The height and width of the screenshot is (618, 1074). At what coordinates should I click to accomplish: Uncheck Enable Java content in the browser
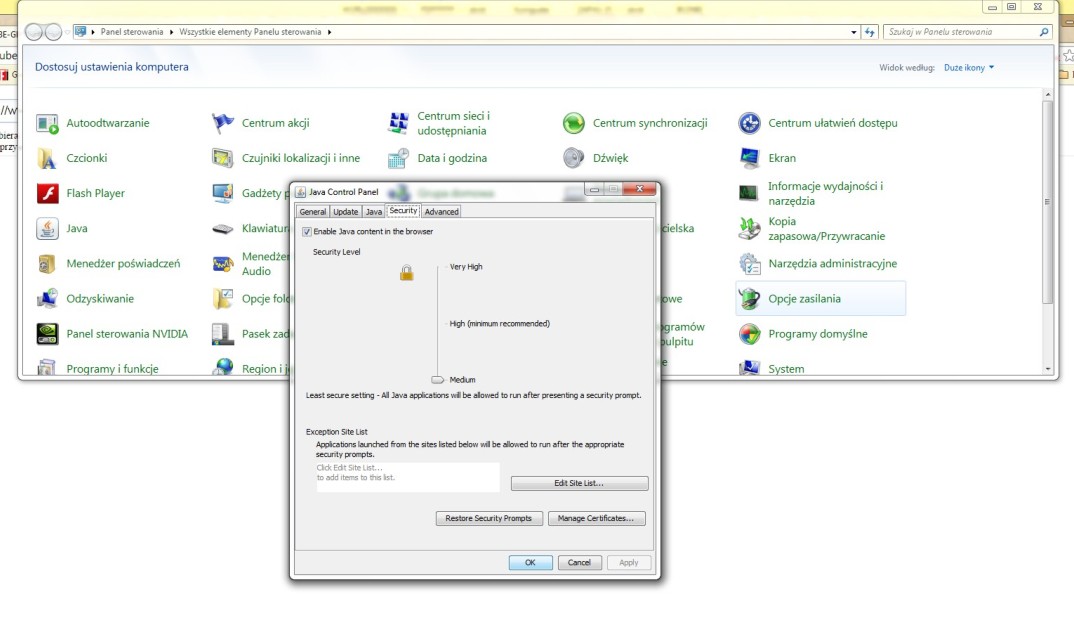click(307, 232)
